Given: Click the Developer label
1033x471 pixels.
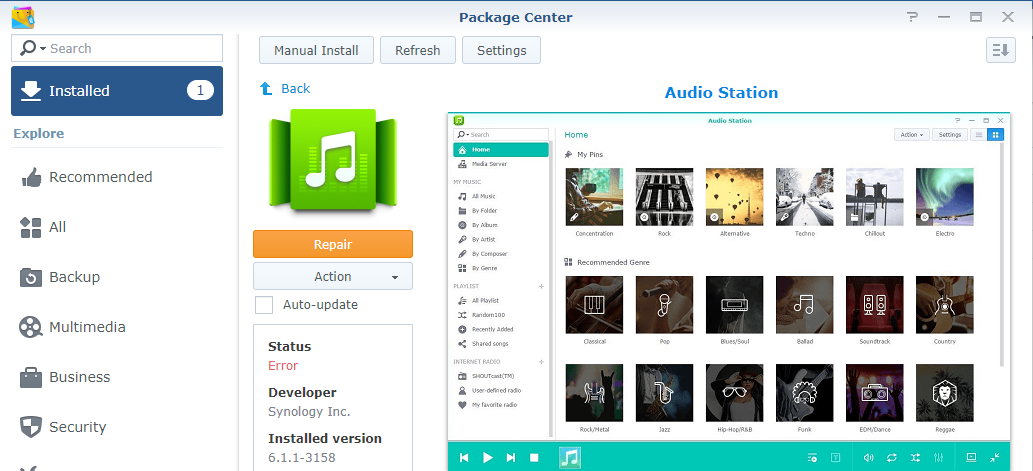Looking at the screenshot, I should (x=302, y=393).
